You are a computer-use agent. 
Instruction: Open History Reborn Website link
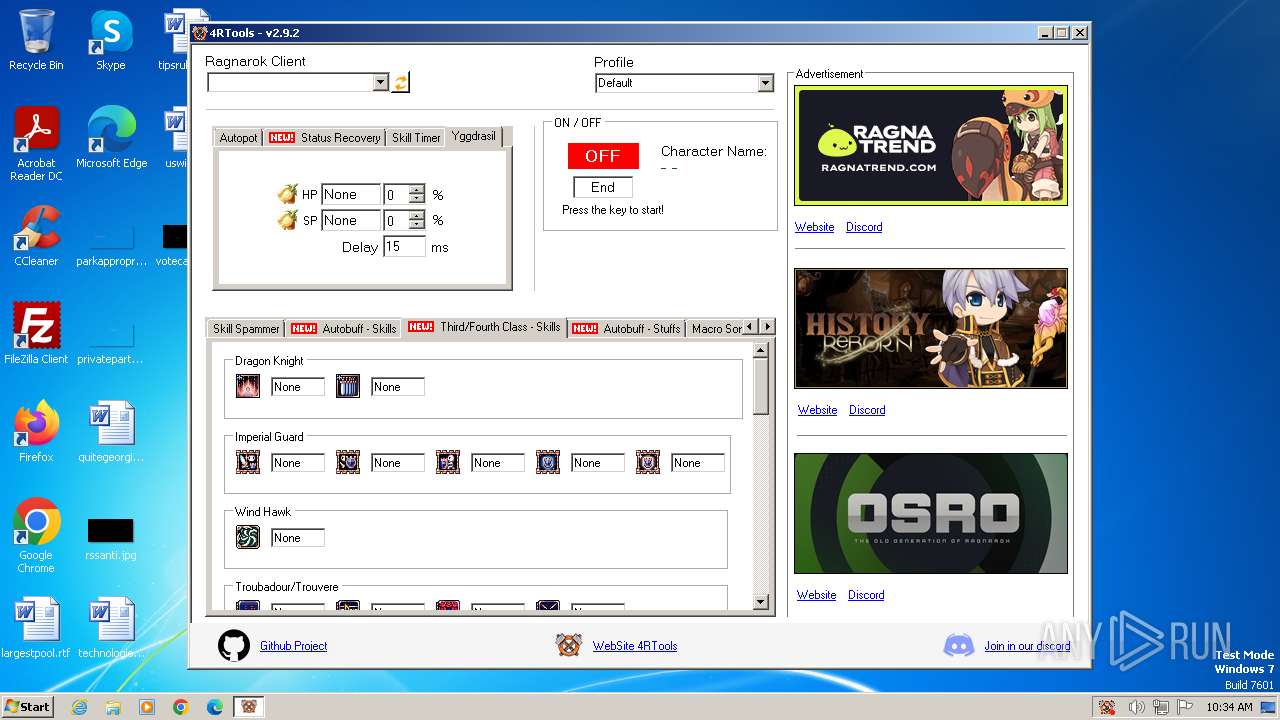click(x=817, y=410)
